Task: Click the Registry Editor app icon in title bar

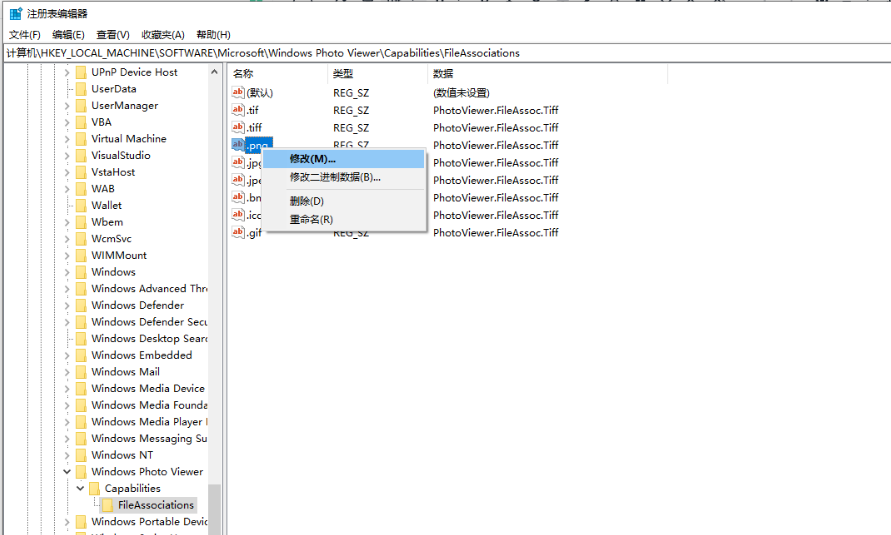Action: point(15,14)
